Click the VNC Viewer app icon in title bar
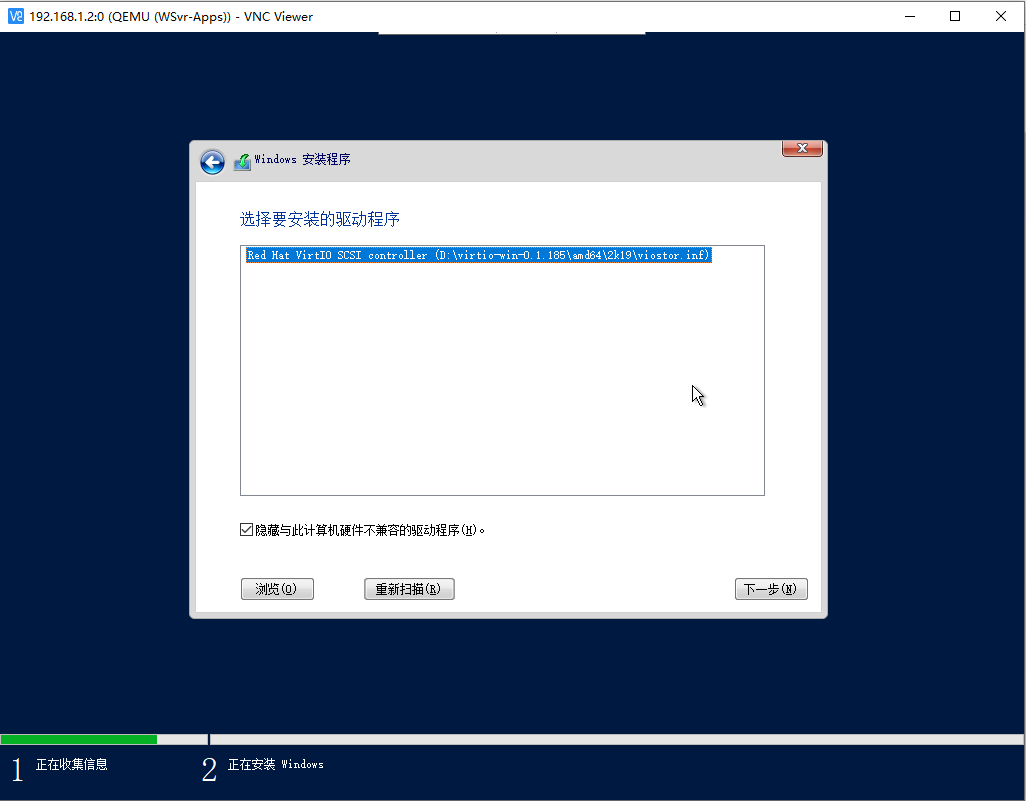 pos(16,16)
